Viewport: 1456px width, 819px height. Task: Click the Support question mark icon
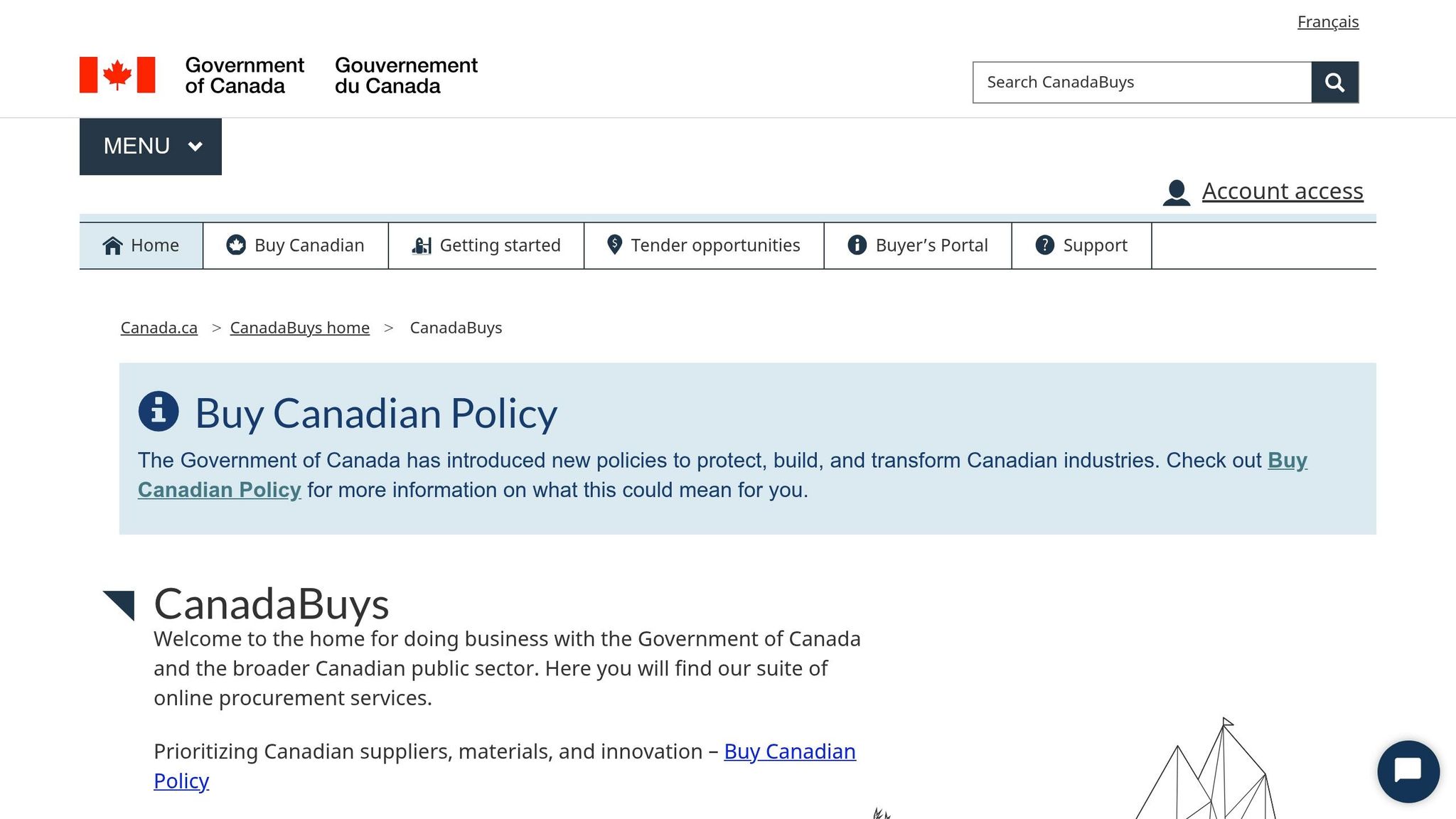point(1045,245)
